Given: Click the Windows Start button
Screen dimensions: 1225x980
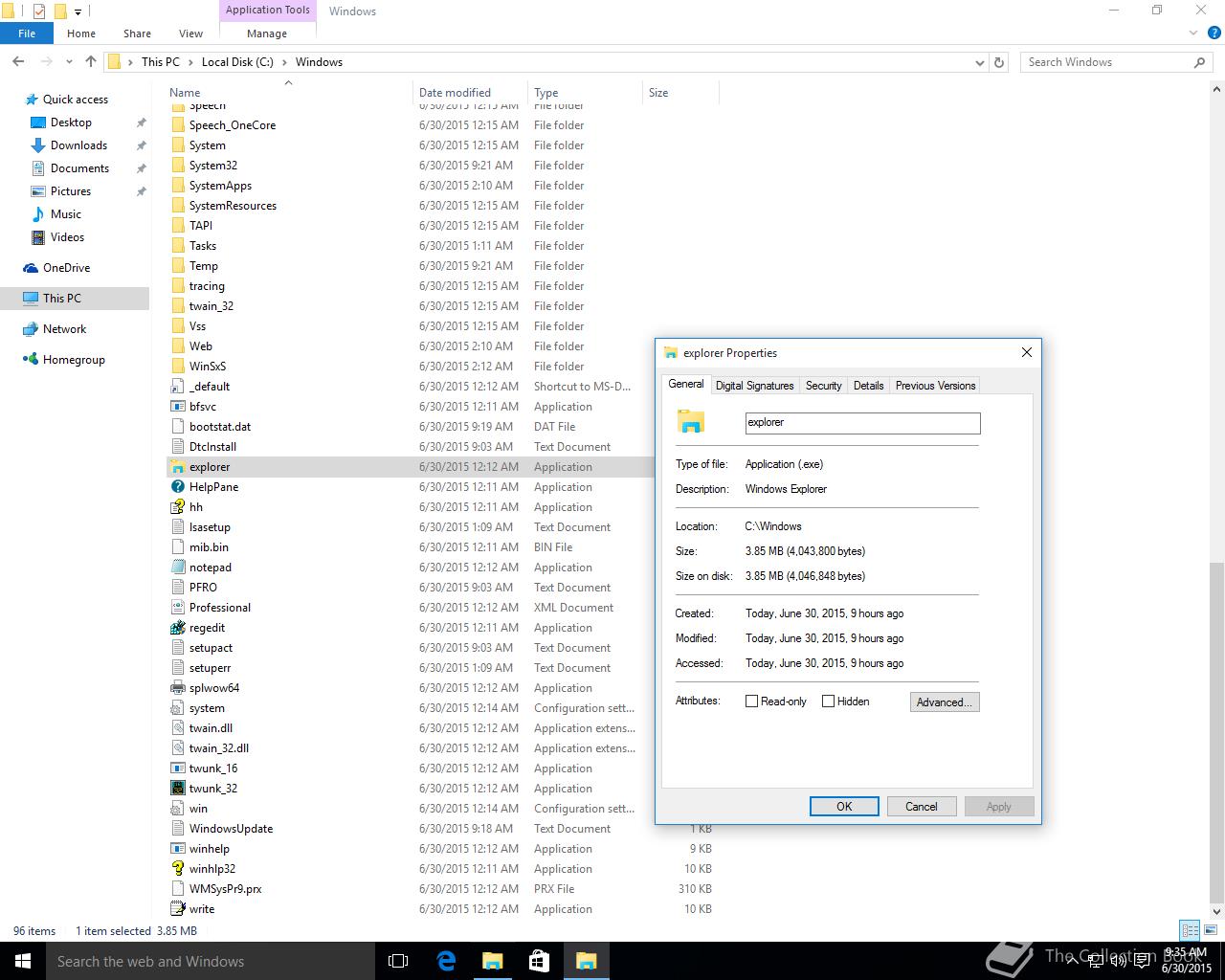Looking at the screenshot, I should pyautogui.click(x=23, y=961).
